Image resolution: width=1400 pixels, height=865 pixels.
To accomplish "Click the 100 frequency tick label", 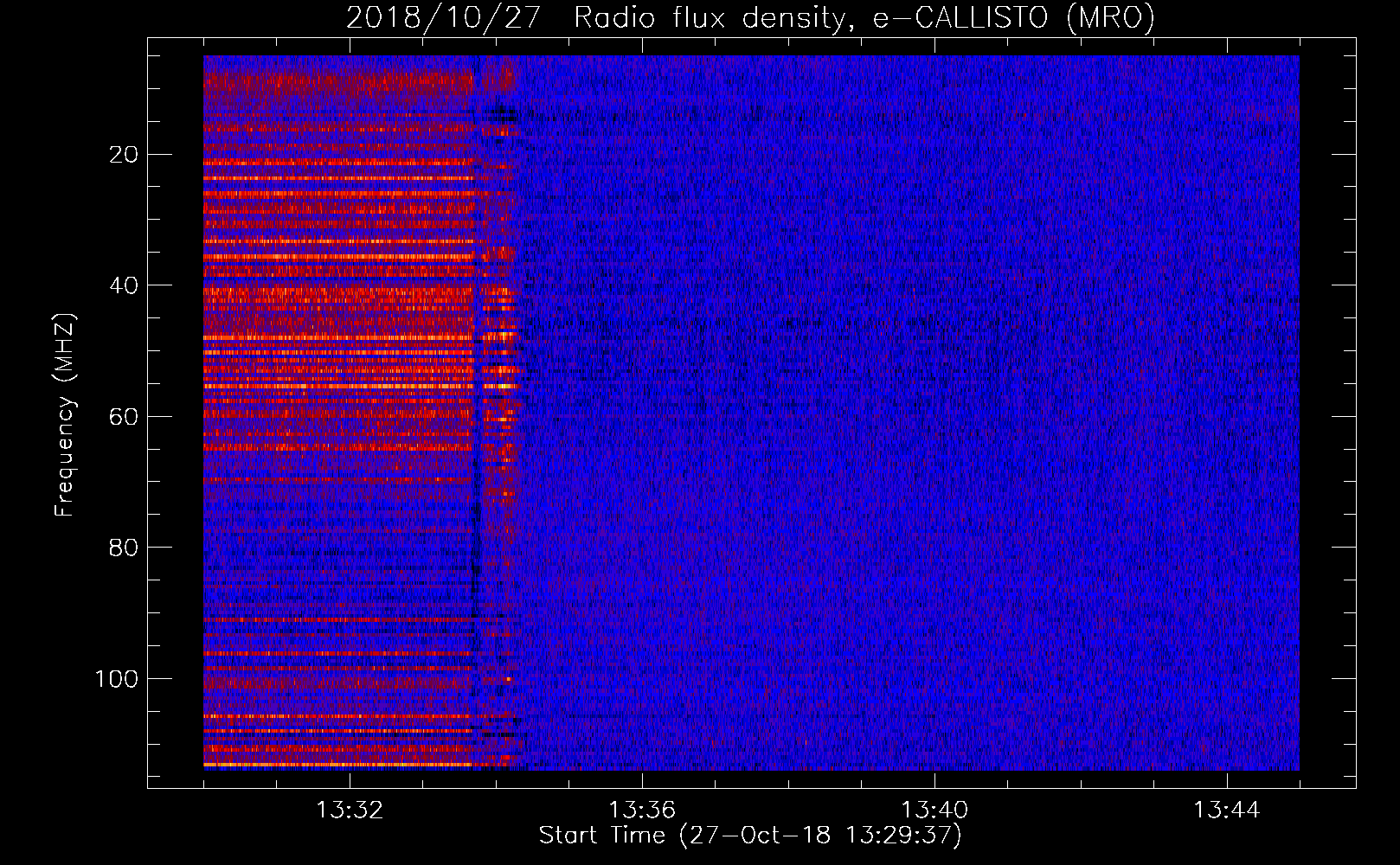I will 117,679.
